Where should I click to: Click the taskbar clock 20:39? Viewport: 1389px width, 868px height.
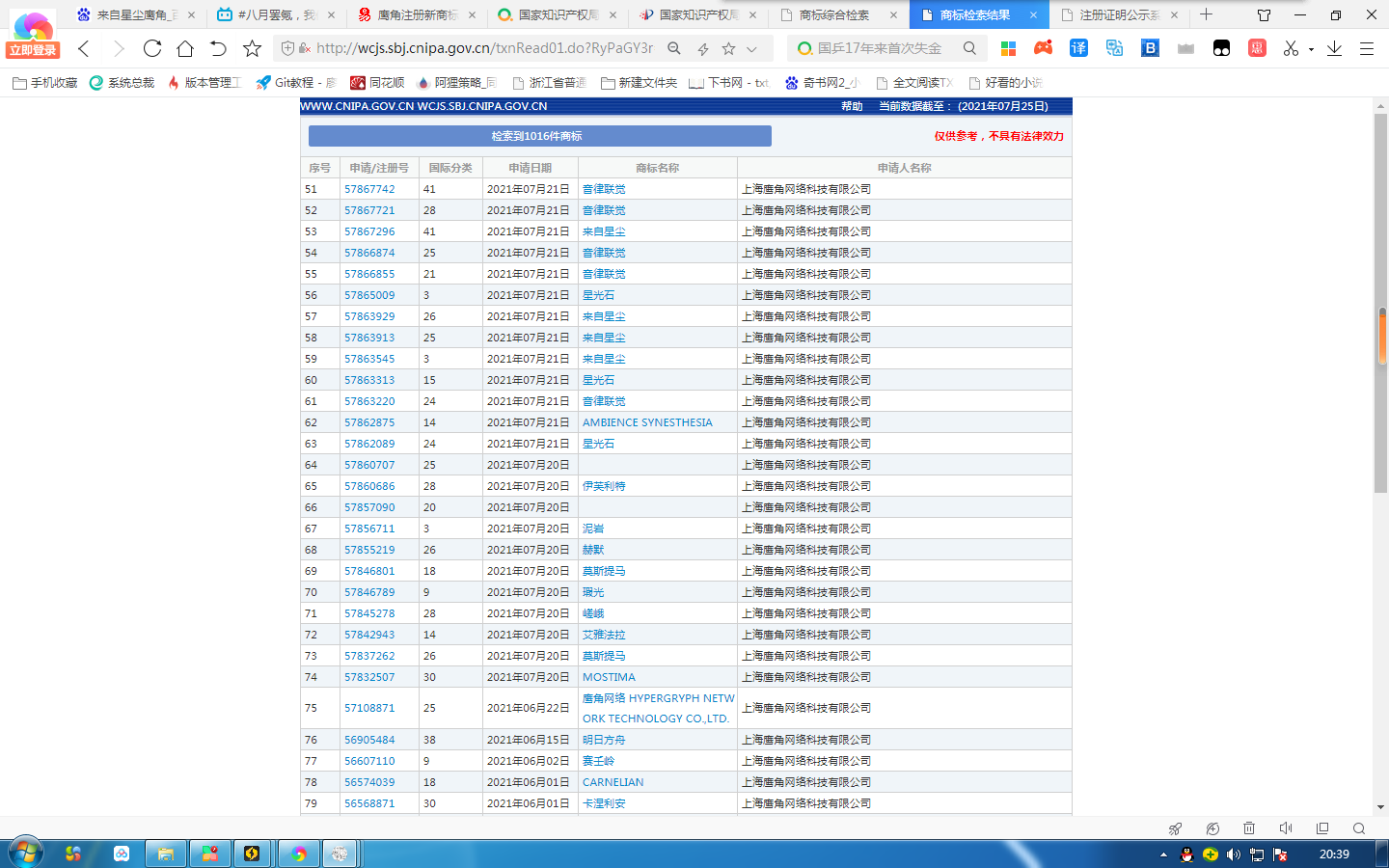1334,854
